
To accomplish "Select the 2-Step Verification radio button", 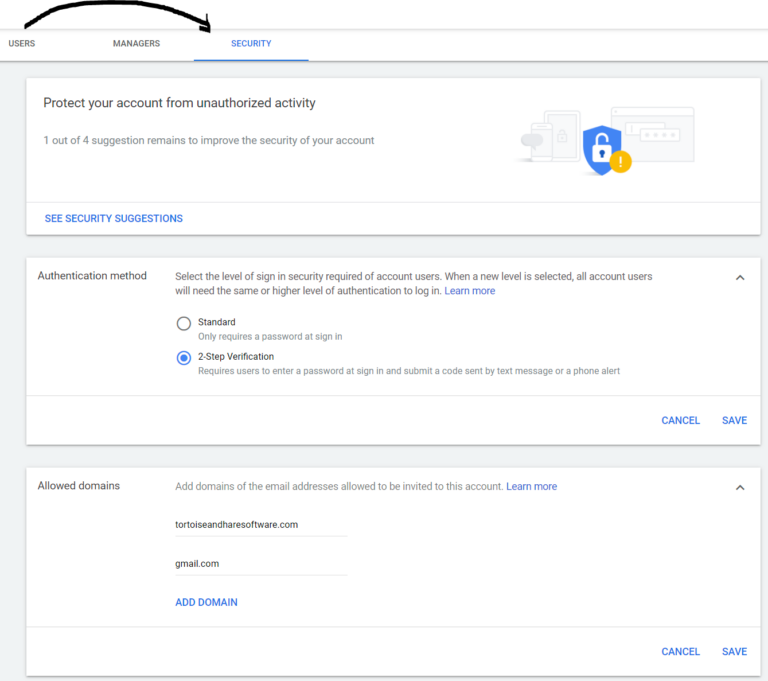I will click(184, 358).
